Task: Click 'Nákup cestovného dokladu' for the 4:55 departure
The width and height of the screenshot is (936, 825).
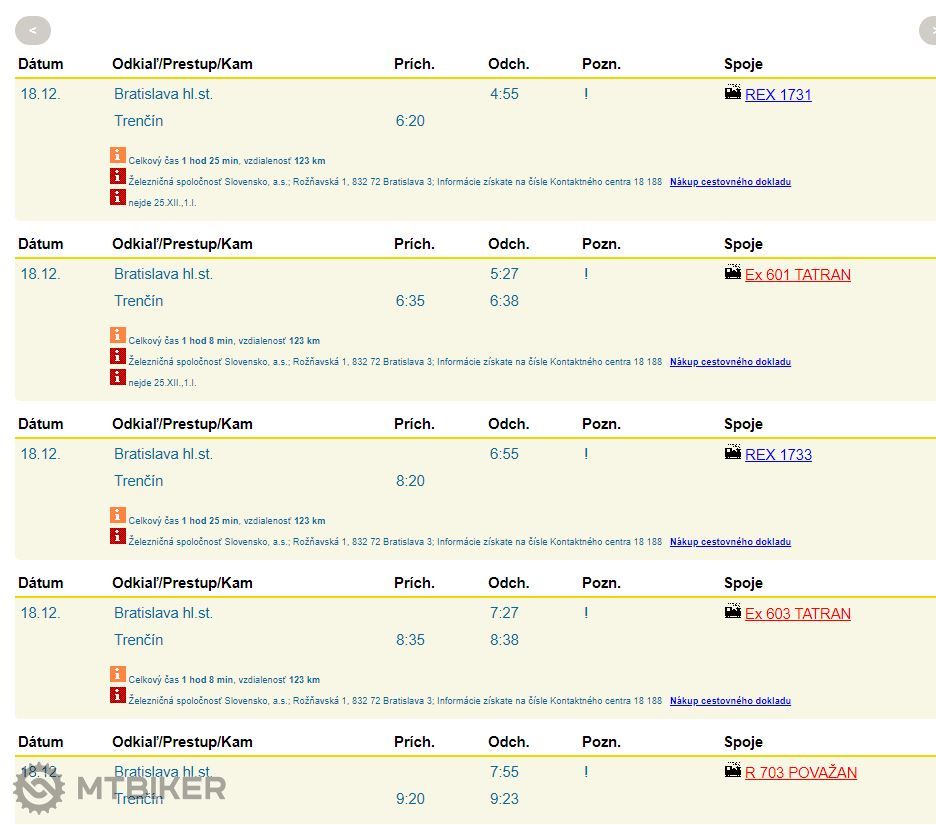Action: click(x=730, y=182)
